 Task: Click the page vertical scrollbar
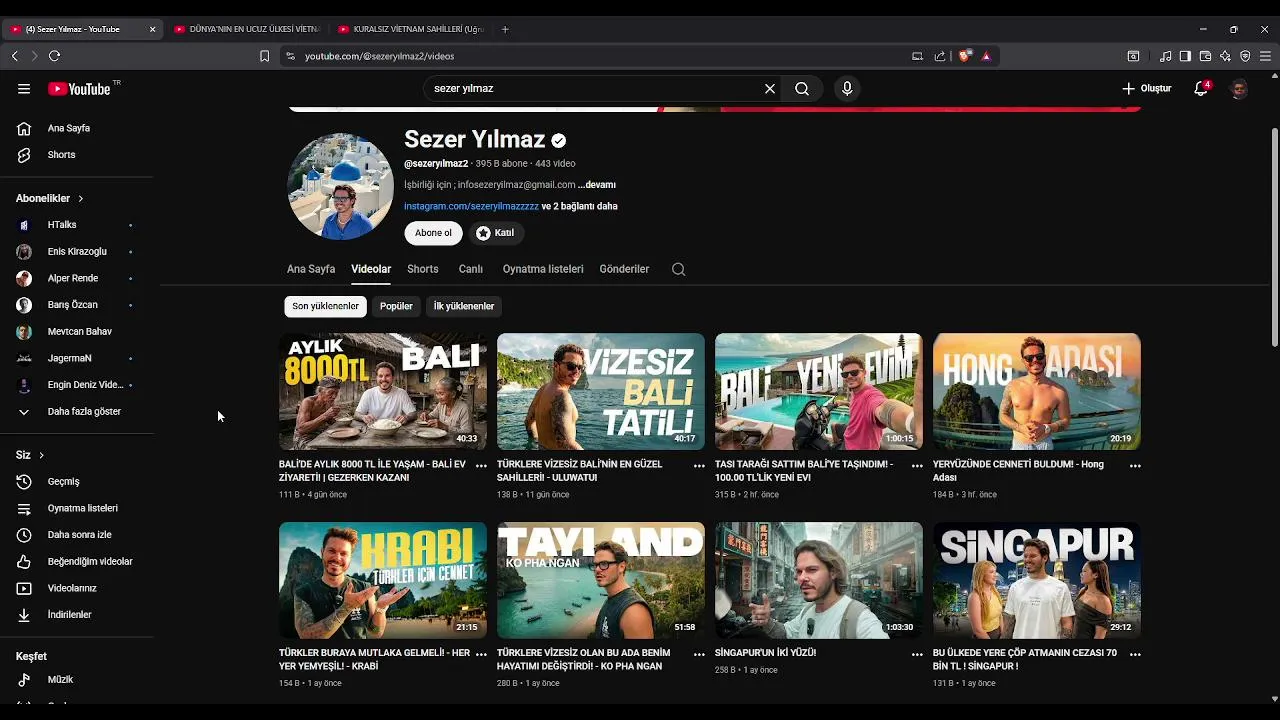coord(1274,237)
